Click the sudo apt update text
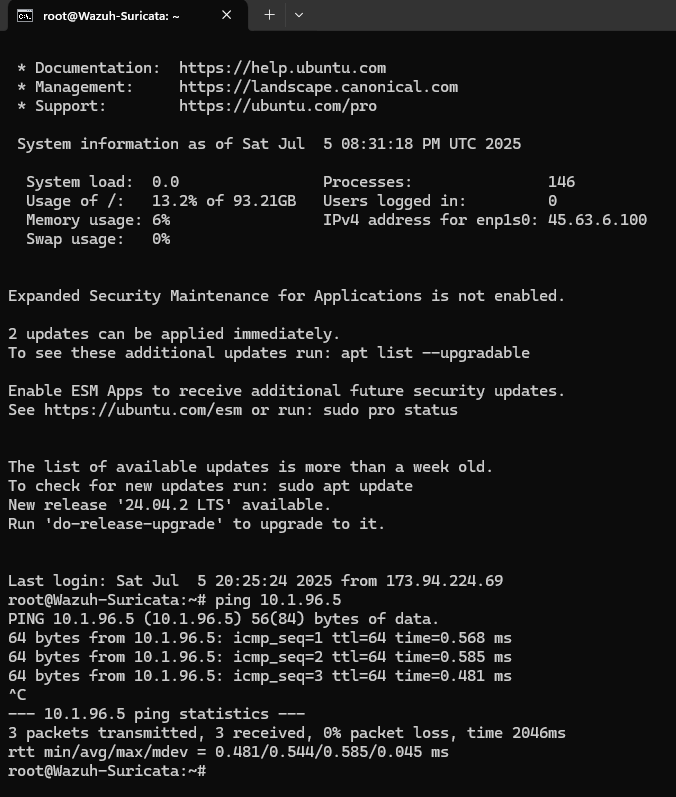The width and height of the screenshot is (676, 797). pos(345,486)
